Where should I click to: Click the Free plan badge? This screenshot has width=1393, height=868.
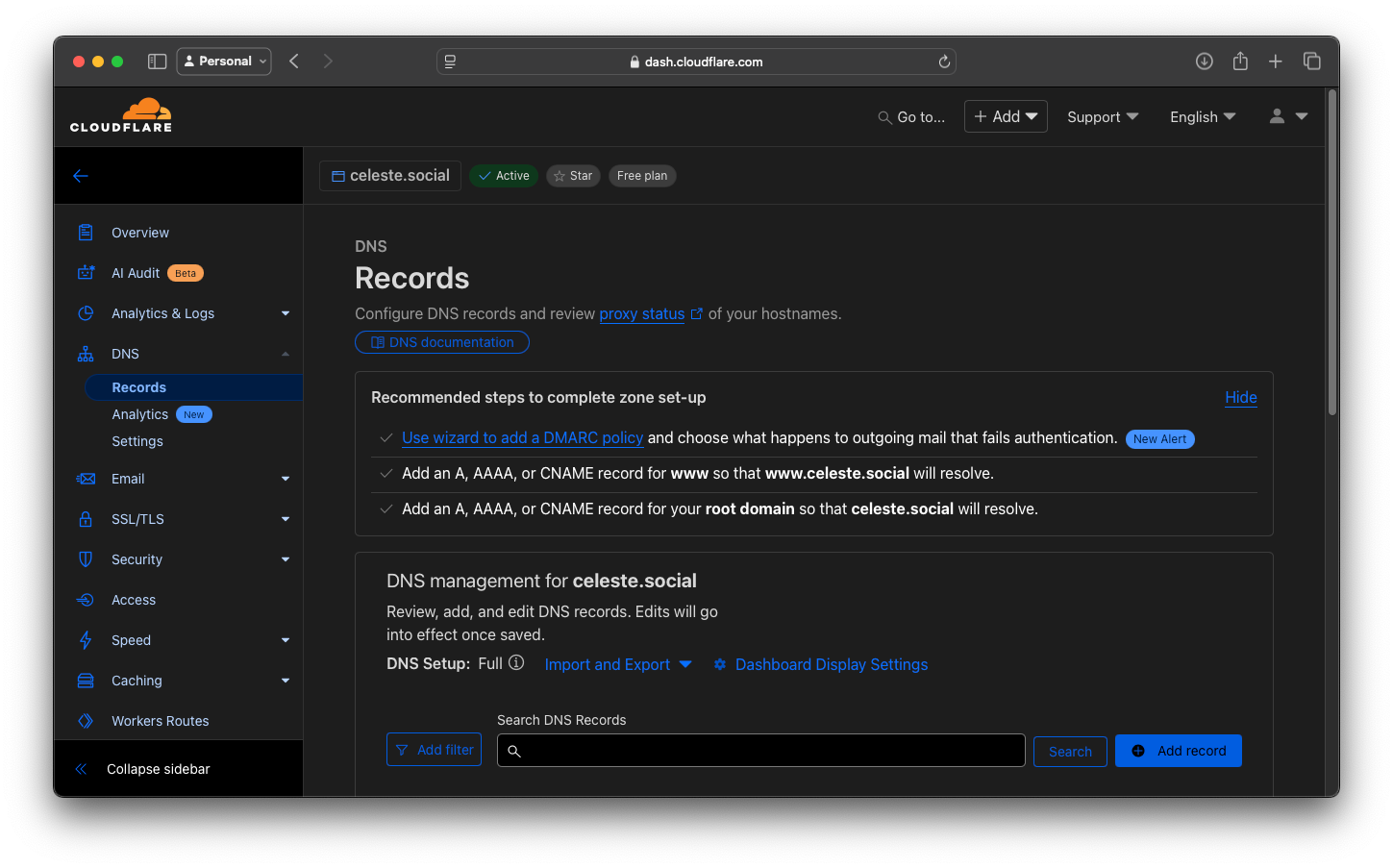coord(642,176)
